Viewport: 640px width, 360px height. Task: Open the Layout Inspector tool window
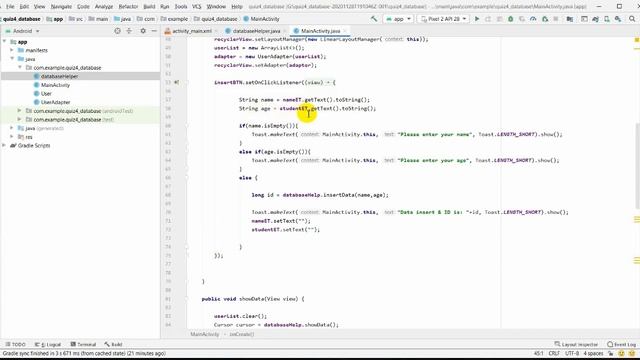click(576, 344)
